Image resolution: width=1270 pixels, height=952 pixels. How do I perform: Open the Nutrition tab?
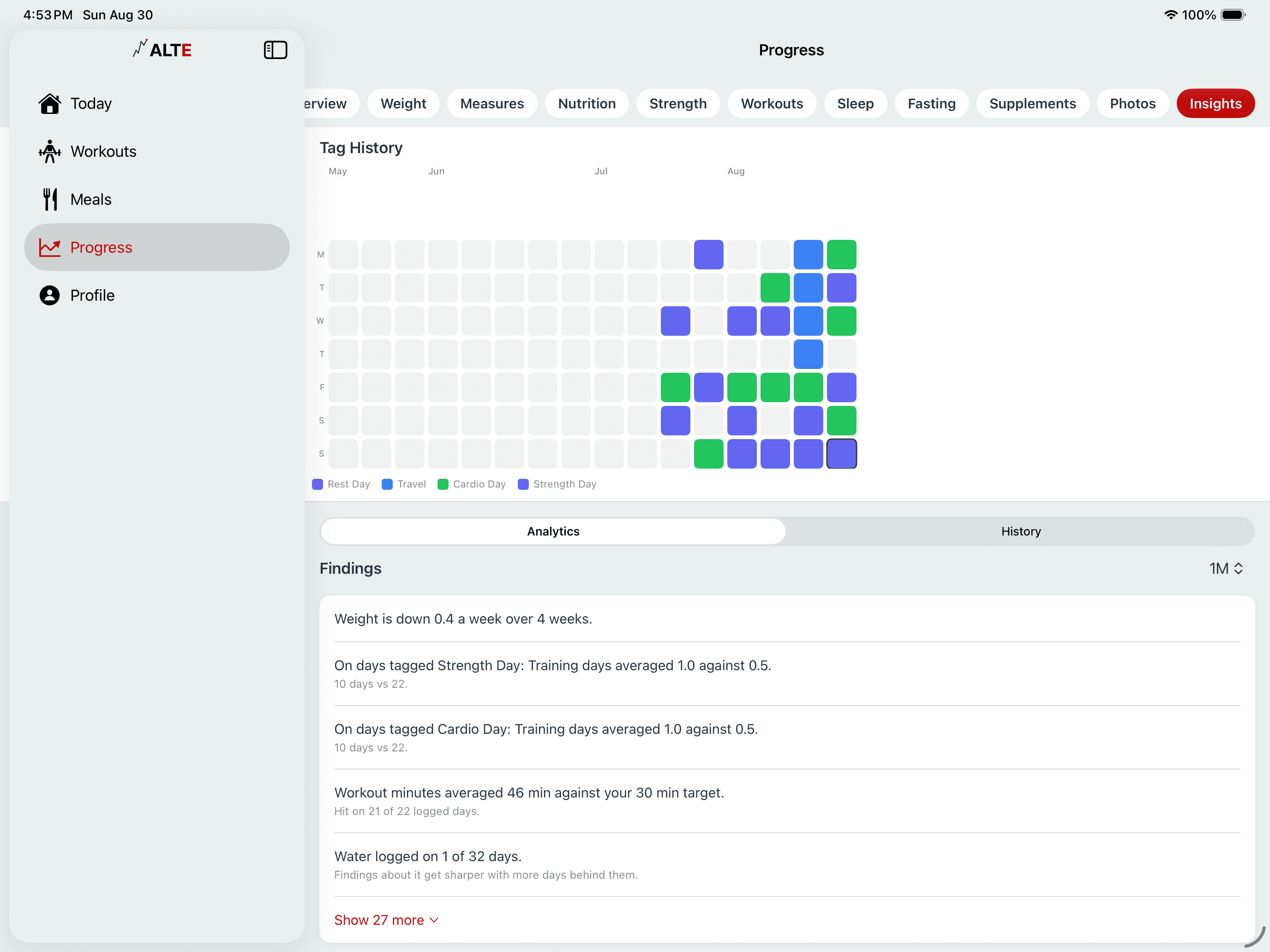coord(587,103)
